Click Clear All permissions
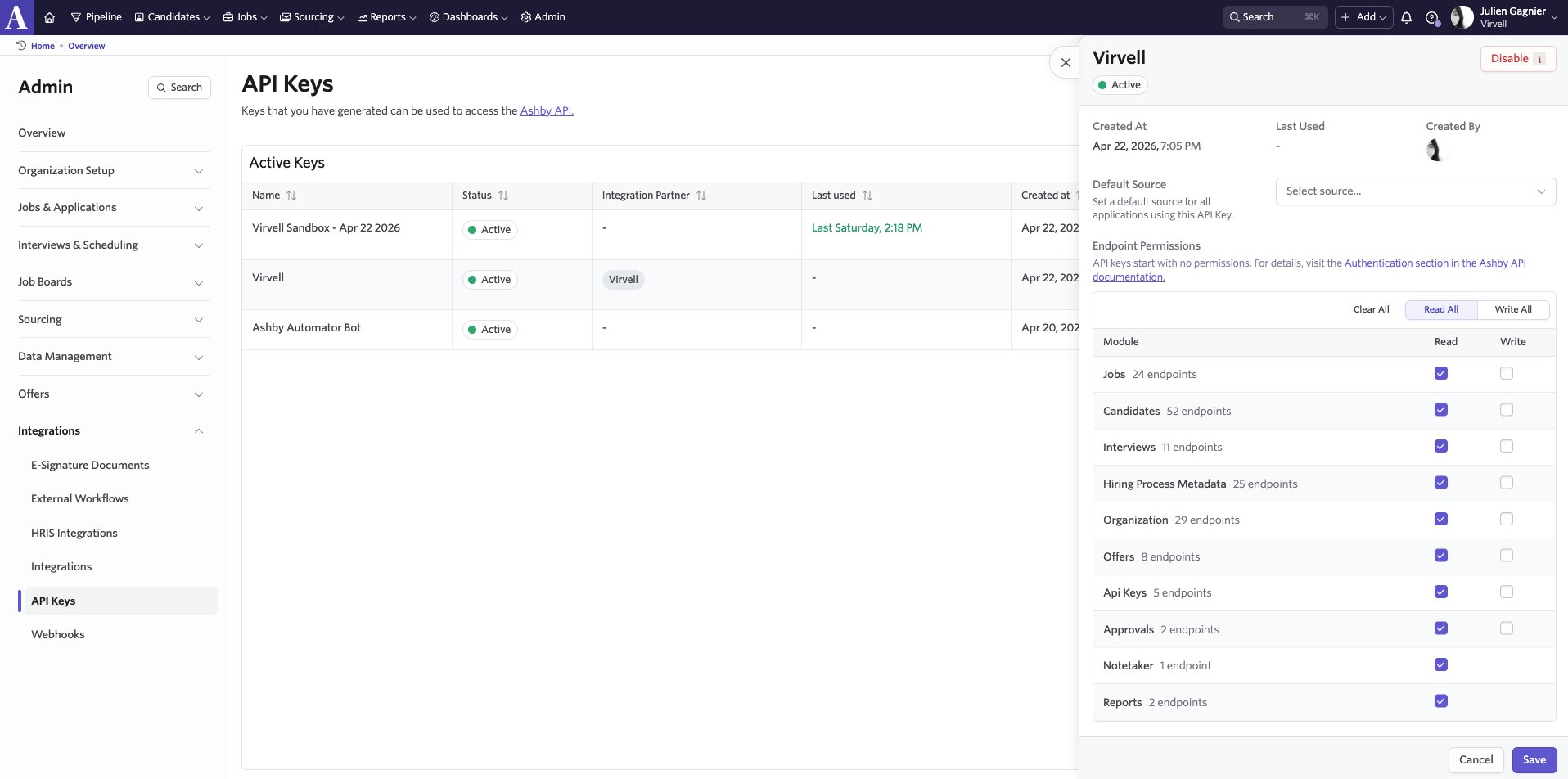The image size is (1568, 779). 1371,309
